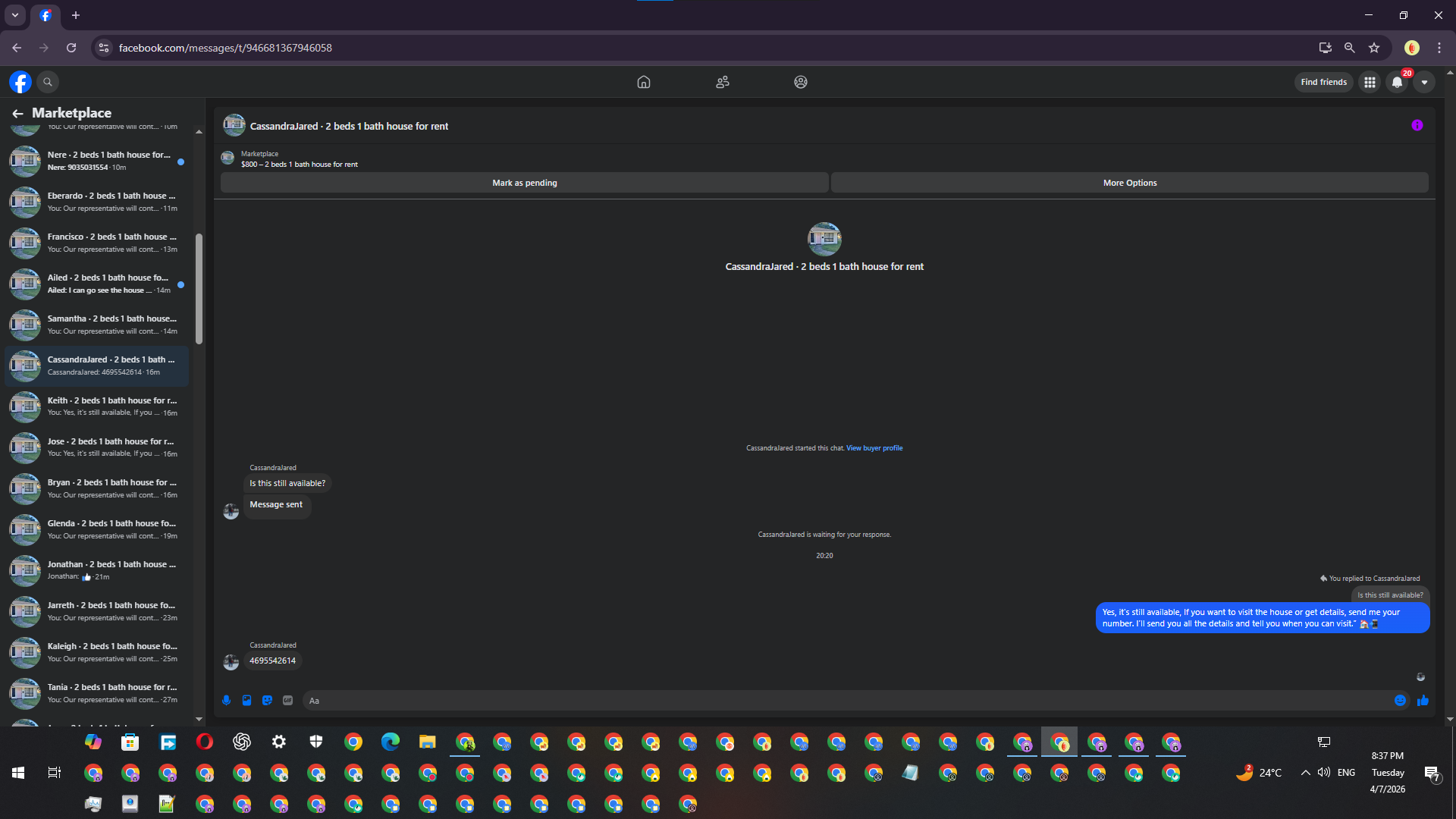Screen dimensions: 1456x819
Task: Open Facebook notifications bell
Action: (x=1397, y=82)
